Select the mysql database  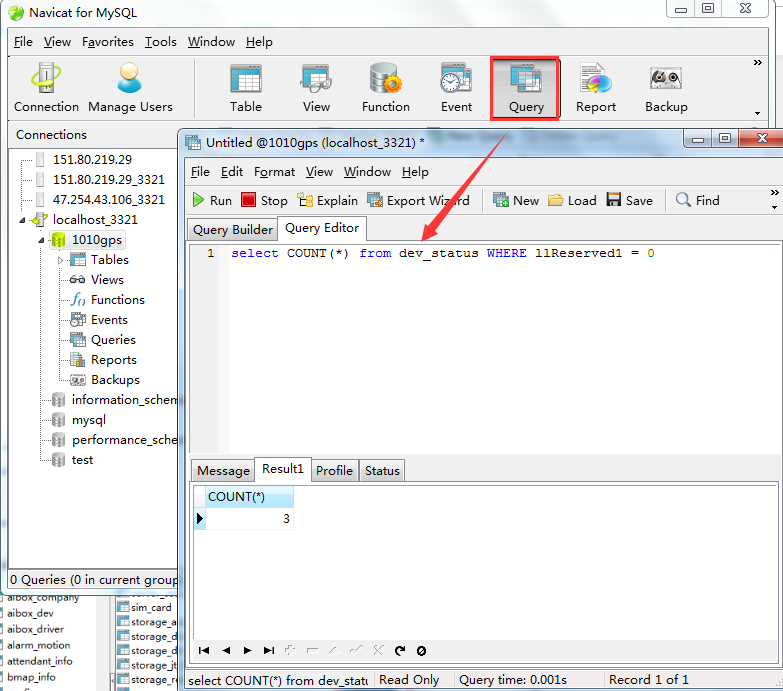(89, 420)
